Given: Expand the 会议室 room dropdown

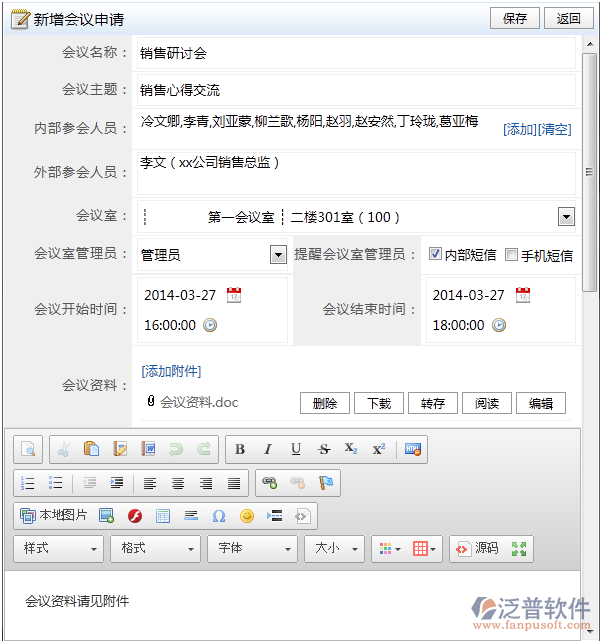Looking at the screenshot, I should pyautogui.click(x=566, y=217).
